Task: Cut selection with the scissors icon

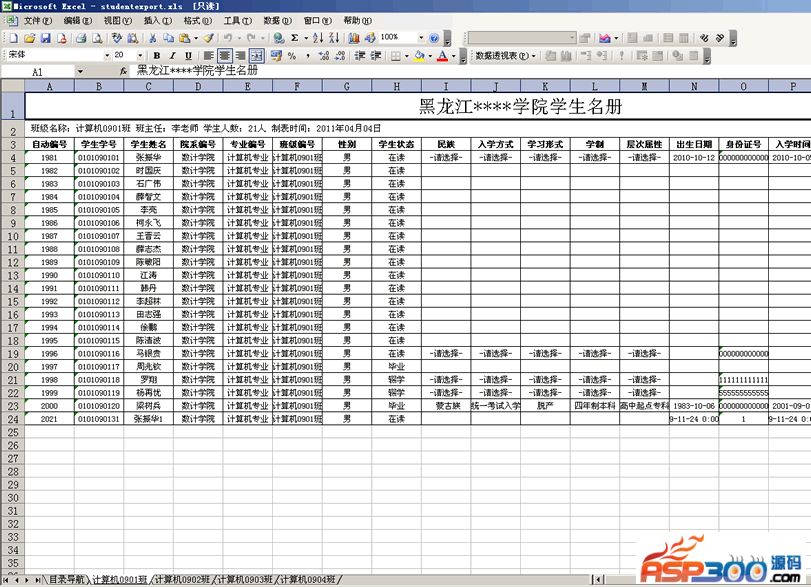Action: (153, 38)
